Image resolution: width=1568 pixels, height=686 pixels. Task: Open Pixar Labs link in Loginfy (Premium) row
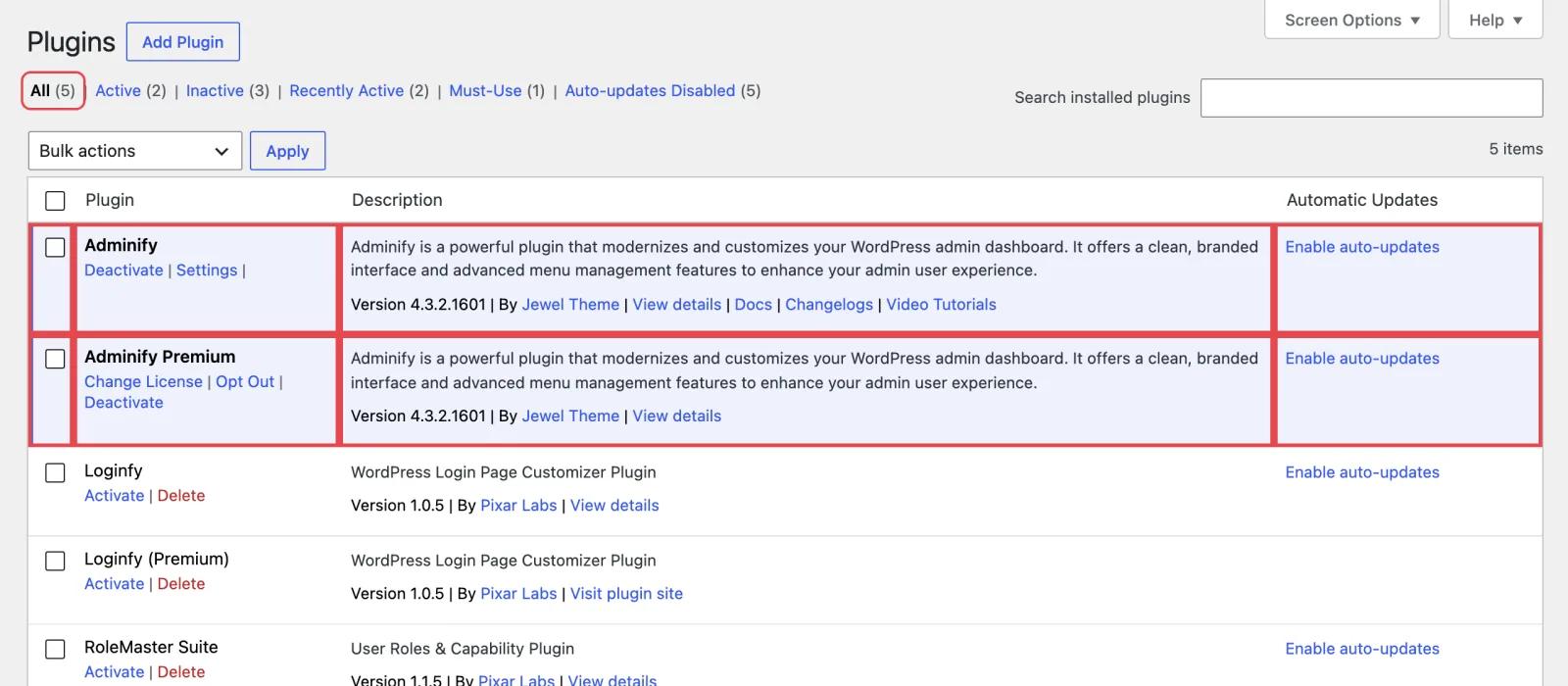(518, 594)
